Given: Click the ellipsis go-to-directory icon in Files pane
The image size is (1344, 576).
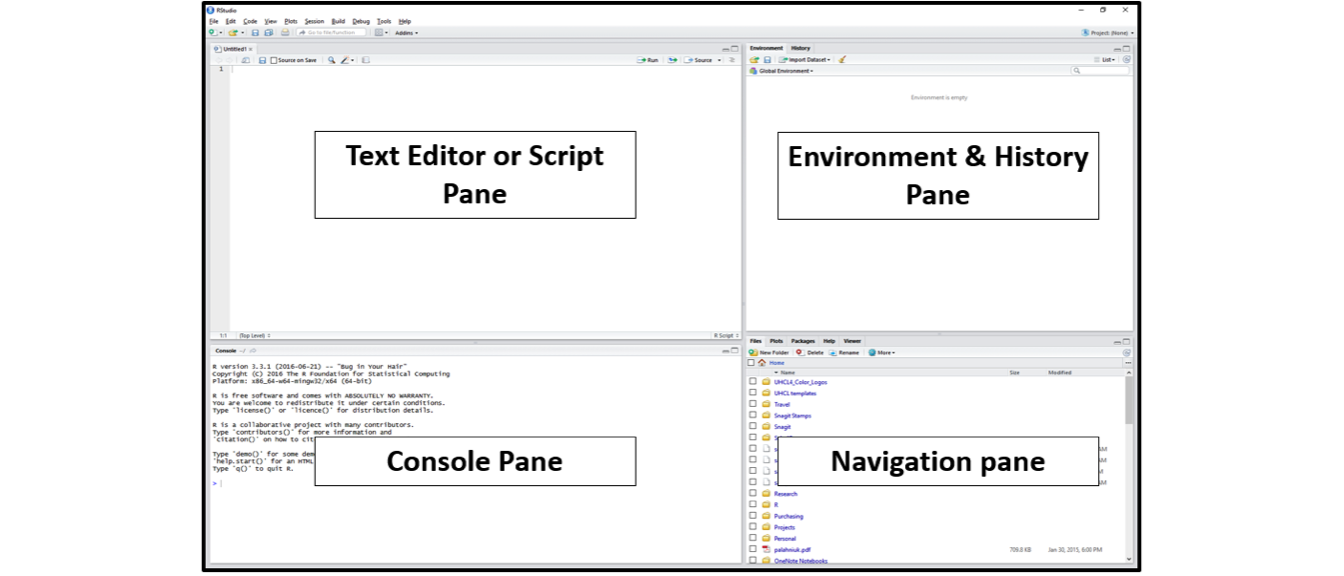Looking at the screenshot, I should pos(1127,363).
